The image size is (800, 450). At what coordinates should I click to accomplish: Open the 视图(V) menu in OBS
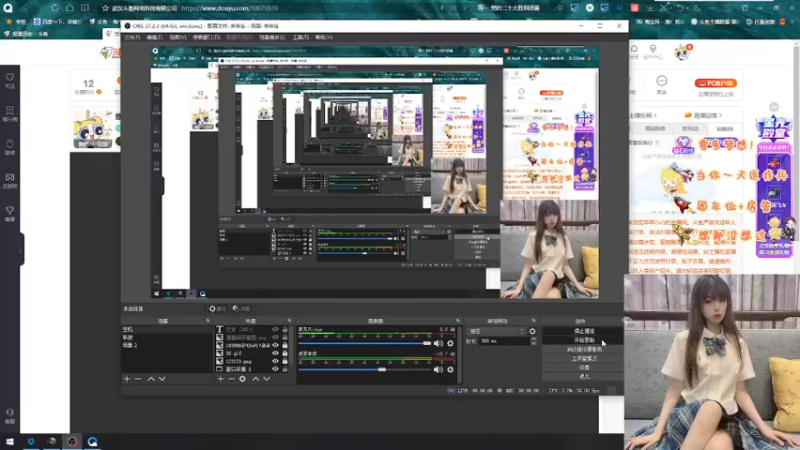pos(178,38)
